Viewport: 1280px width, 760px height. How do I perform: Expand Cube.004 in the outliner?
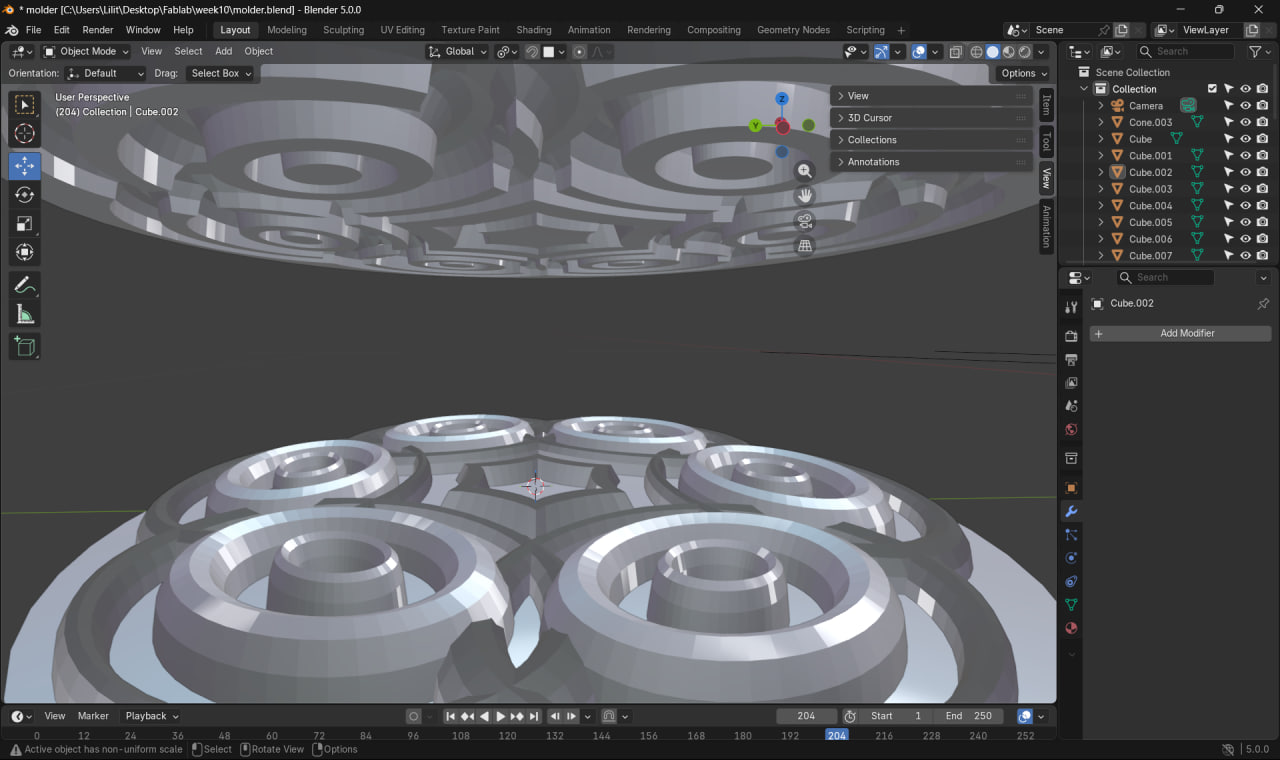coord(1101,206)
